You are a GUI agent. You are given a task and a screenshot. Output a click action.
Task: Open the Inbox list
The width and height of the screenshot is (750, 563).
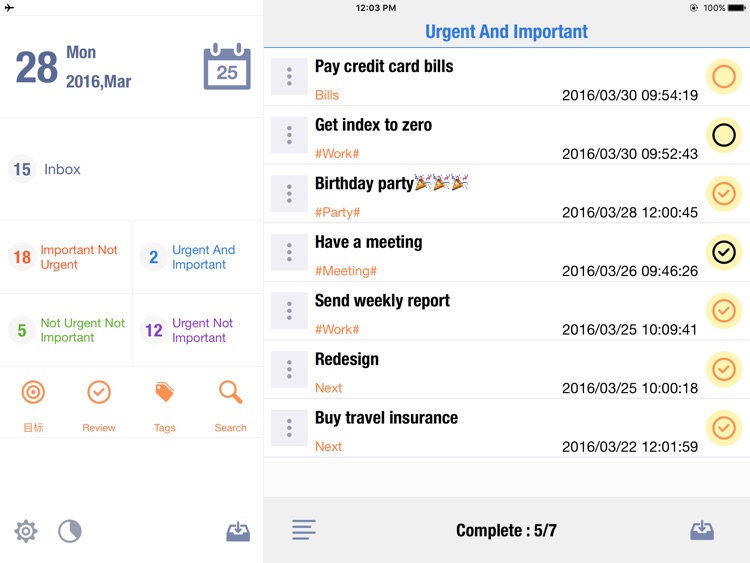(132, 169)
